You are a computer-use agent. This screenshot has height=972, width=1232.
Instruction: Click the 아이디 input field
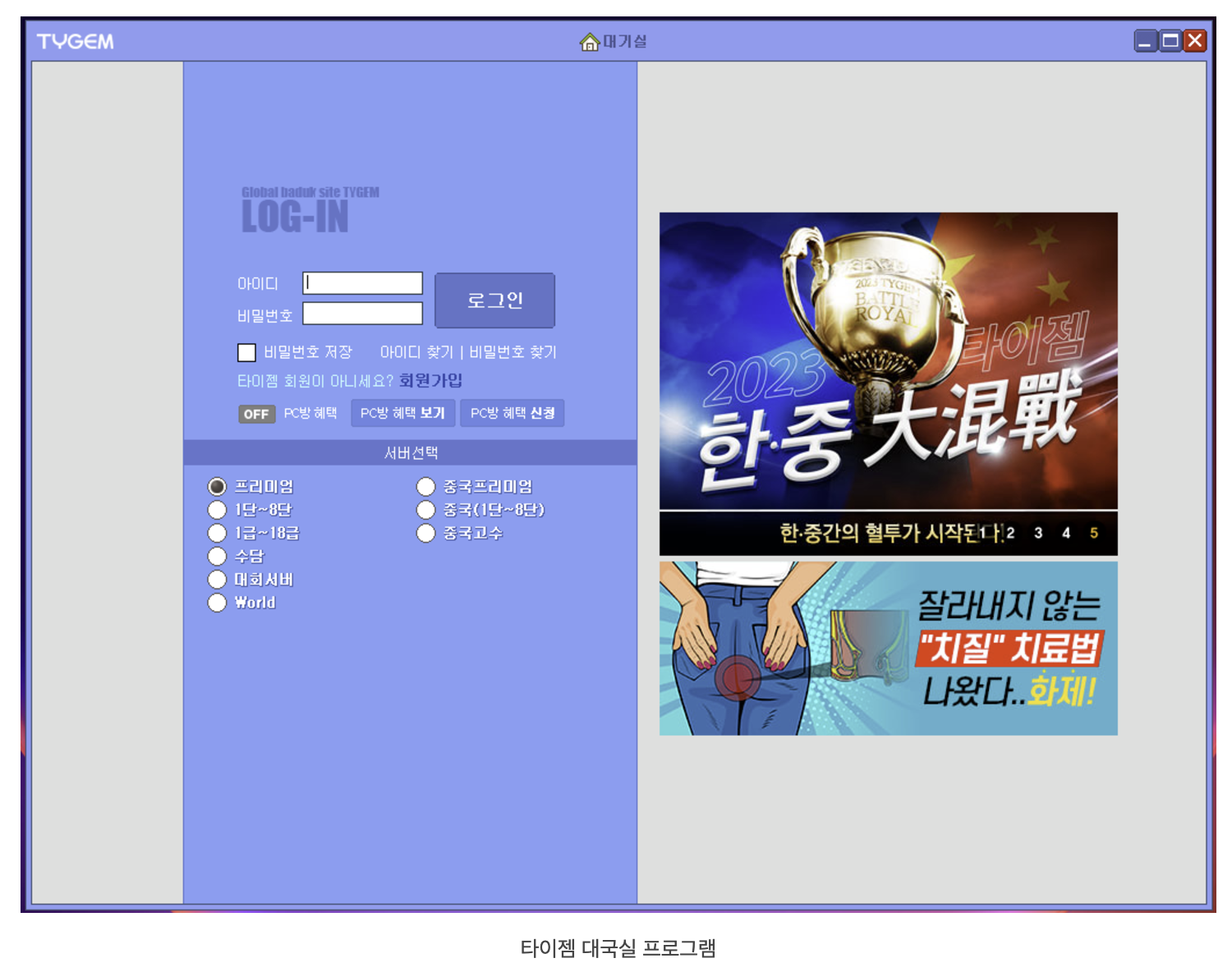pos(362,283)
